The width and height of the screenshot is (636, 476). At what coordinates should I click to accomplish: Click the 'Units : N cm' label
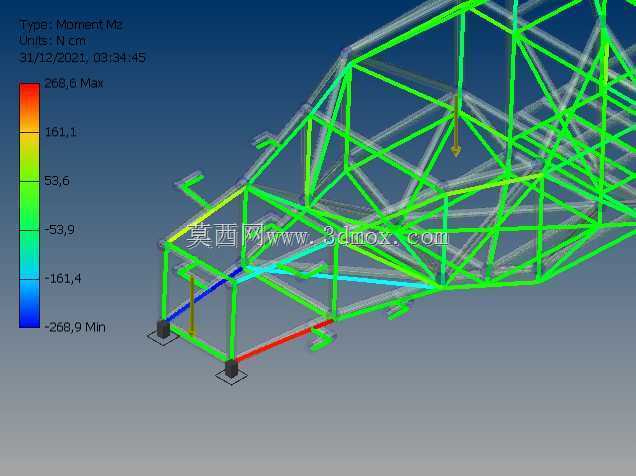[52, 41]
